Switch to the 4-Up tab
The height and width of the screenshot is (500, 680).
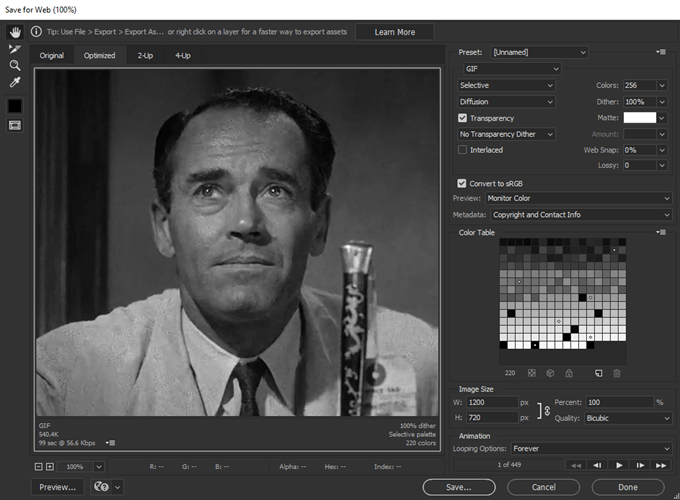tap(183, 56)
